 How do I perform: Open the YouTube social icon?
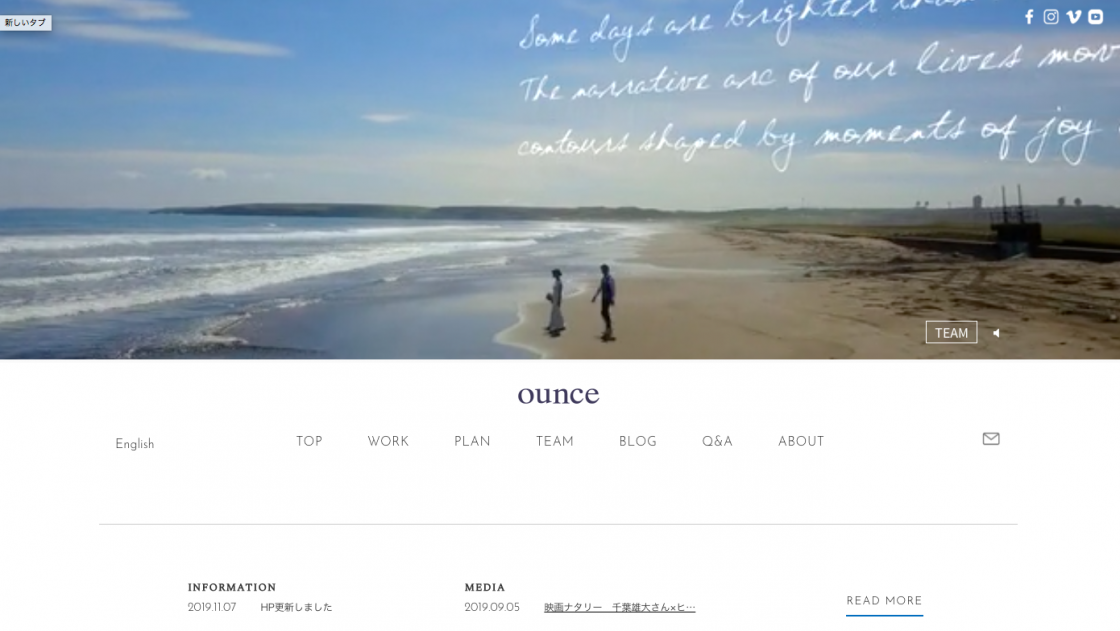click(x=1096, y=16)
